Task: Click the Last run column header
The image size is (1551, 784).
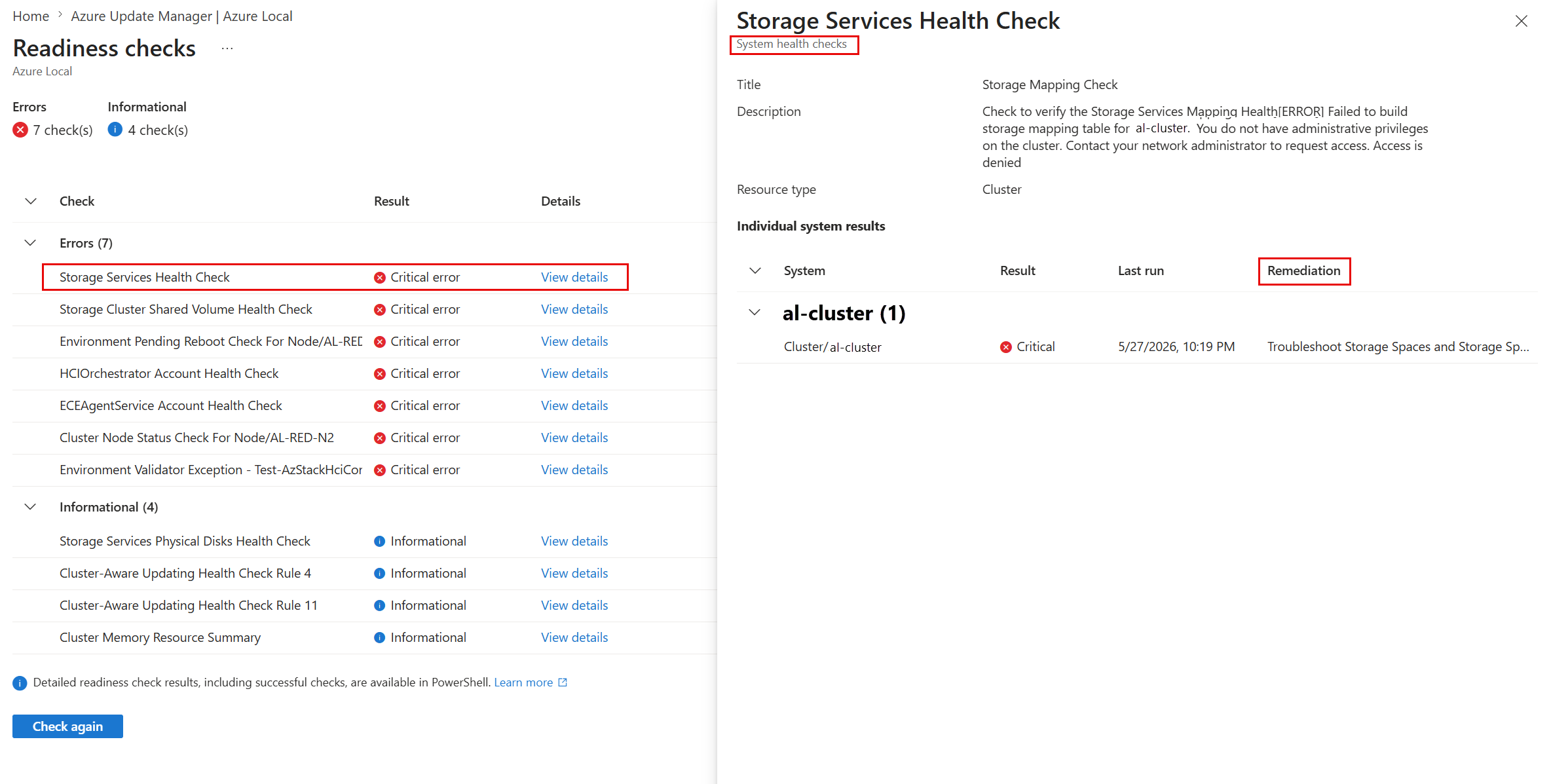Action: (1141, 271)
